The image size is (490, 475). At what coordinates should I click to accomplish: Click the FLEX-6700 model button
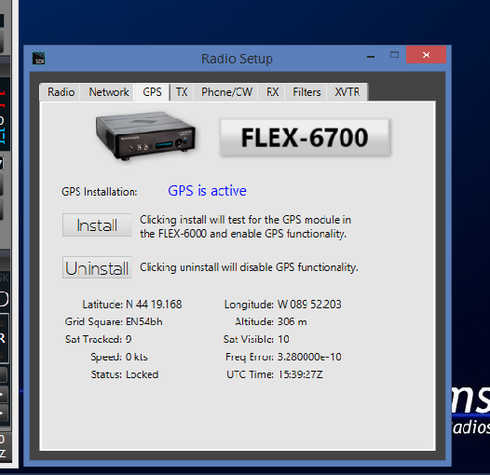pos(305,137)
